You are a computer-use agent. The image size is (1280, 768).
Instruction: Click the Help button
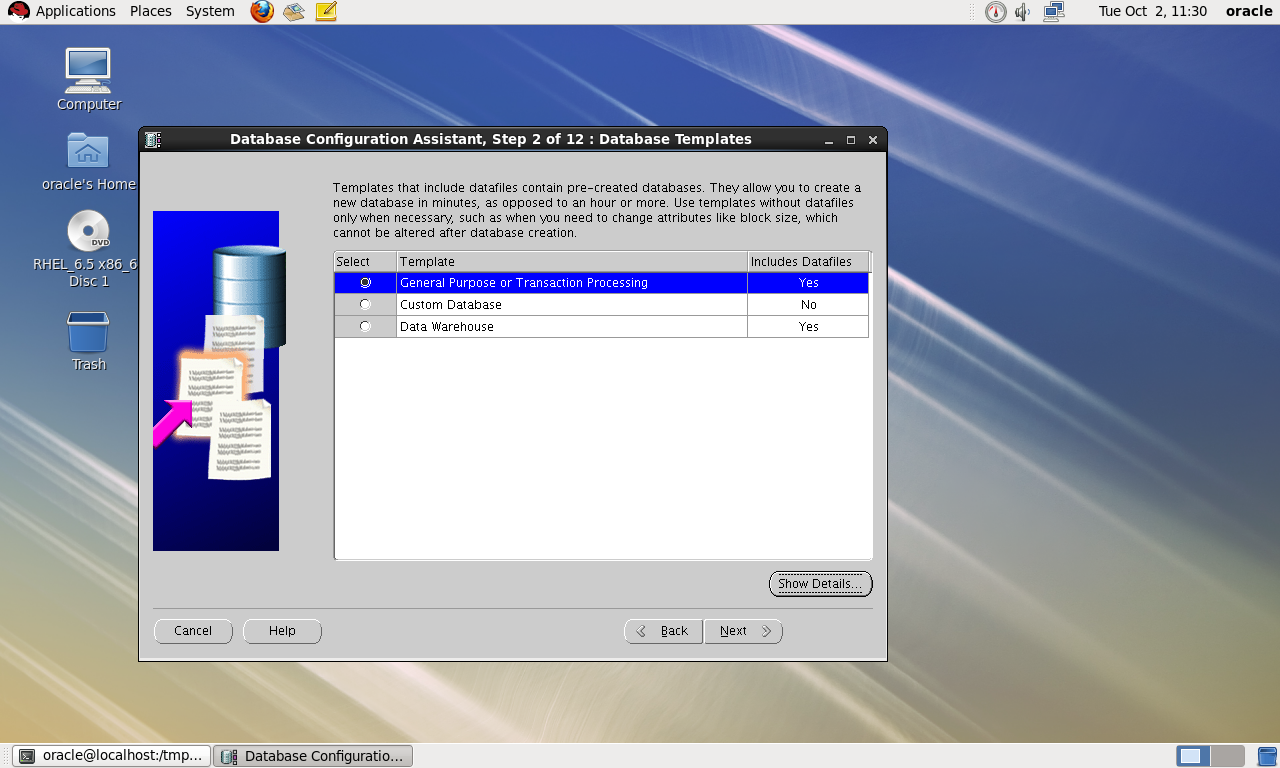282,631
